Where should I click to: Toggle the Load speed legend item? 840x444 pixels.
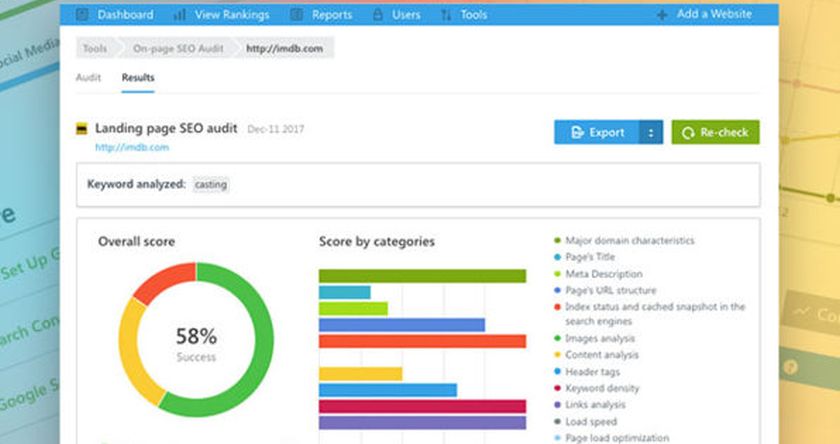tap(586, 422)
